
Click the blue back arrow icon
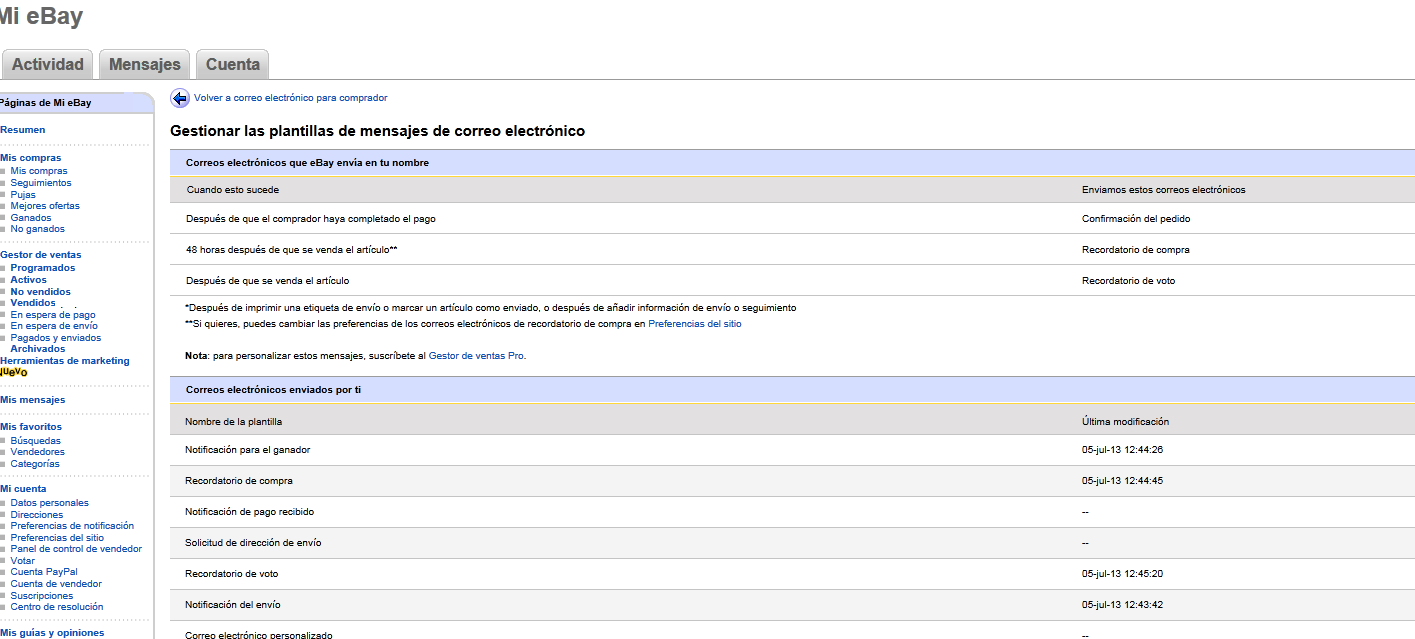point(180,98)
